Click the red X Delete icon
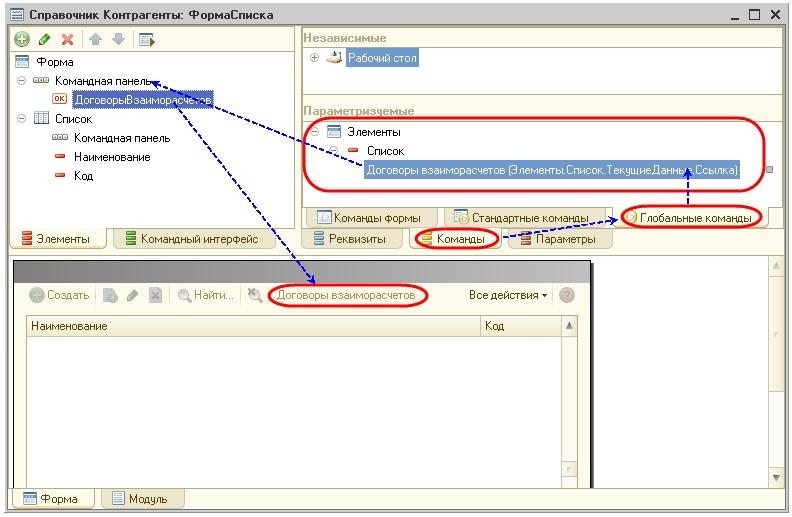 tap(67, 40)
